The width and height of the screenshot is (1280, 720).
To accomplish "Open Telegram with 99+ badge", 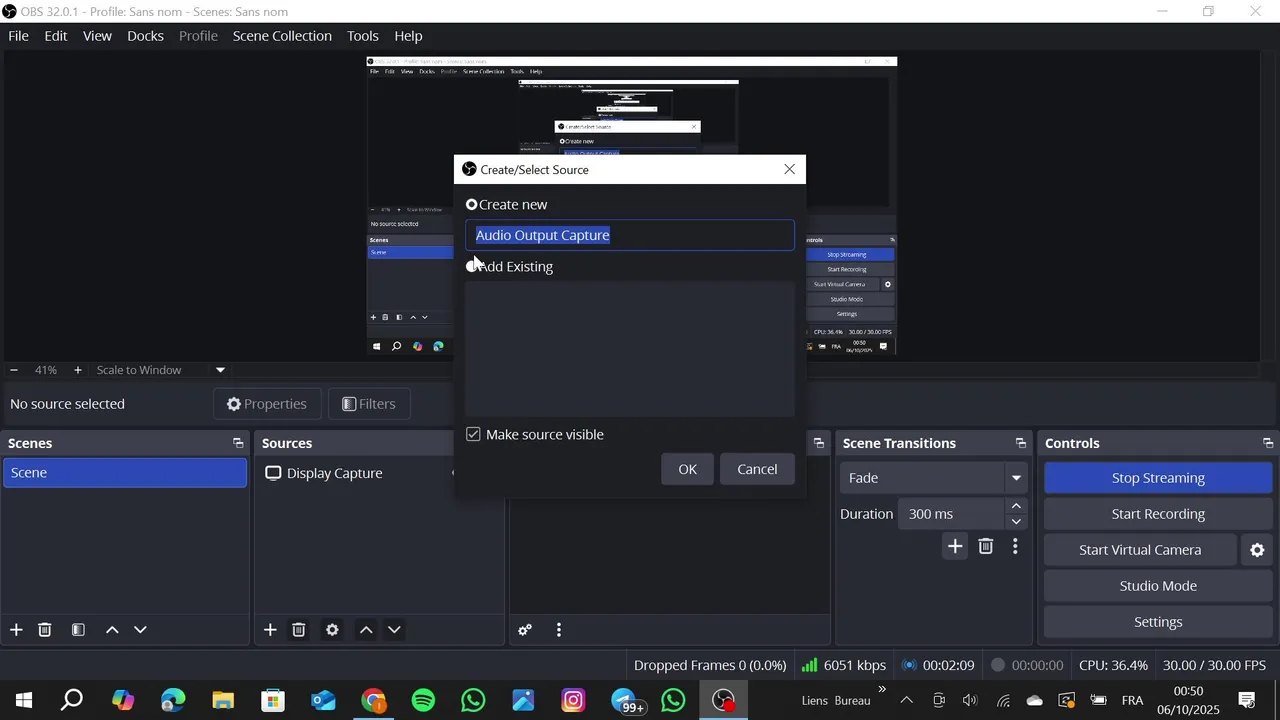I will (x=625, y=700).
